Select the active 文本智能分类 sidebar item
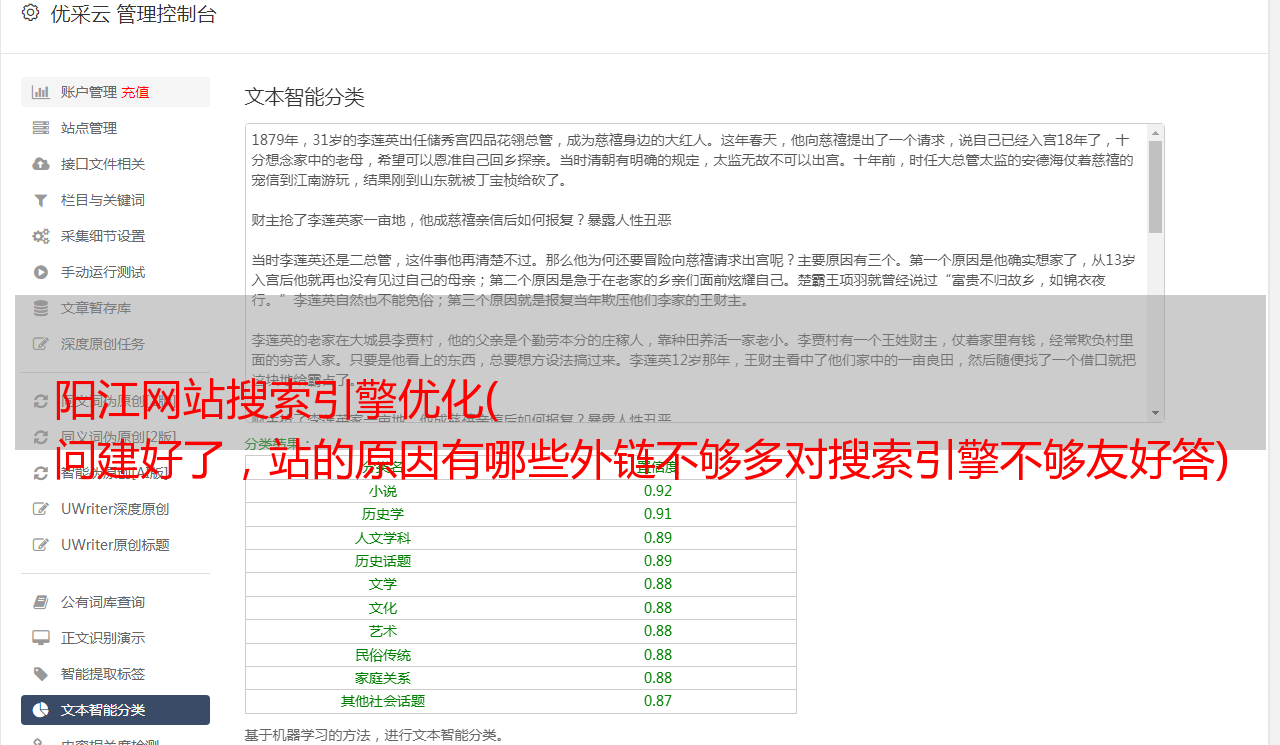Screen dimensions: 1280x745 coord(115,710)
